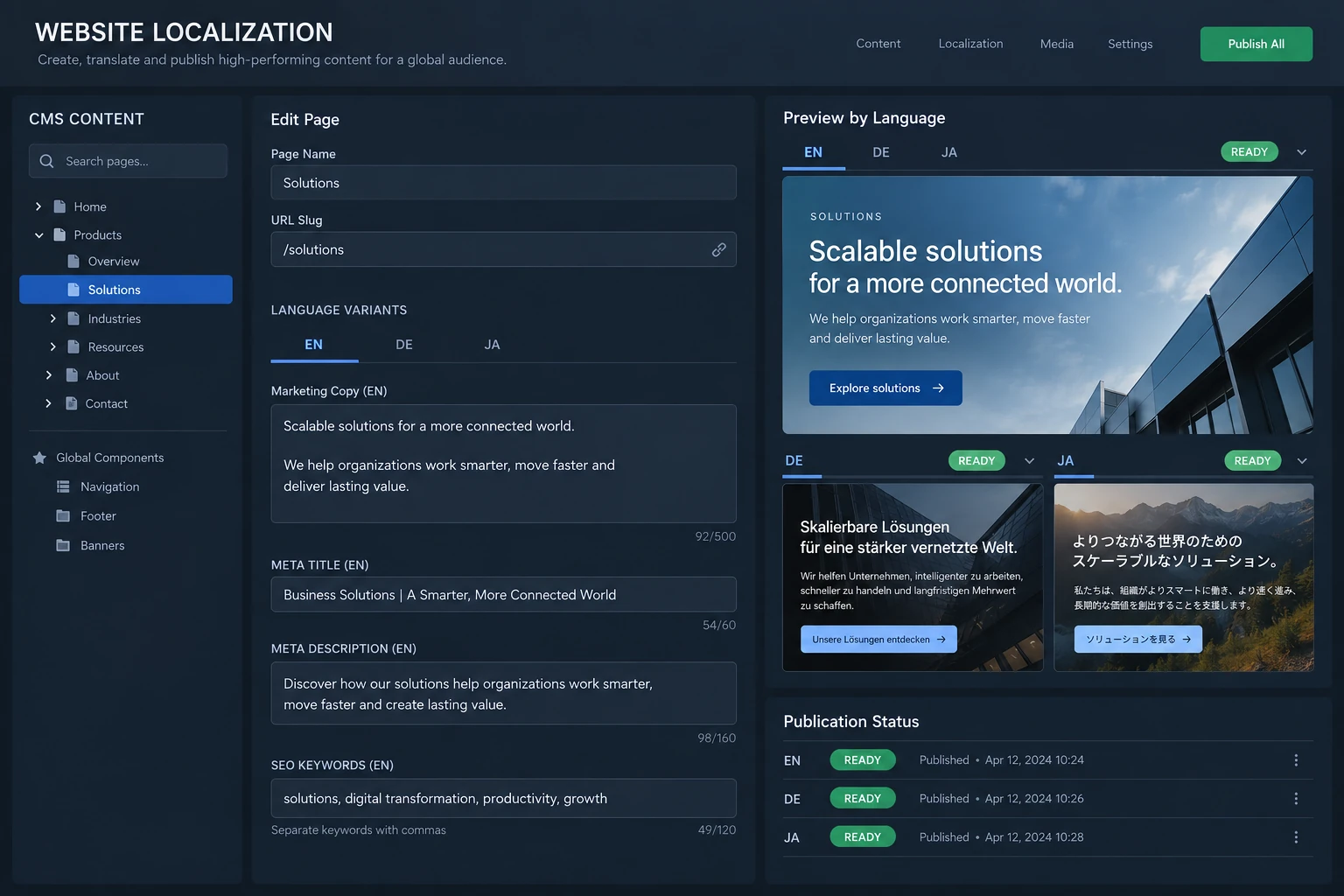Open the JA preview READY dropdown chevron

click(1302, 461)
